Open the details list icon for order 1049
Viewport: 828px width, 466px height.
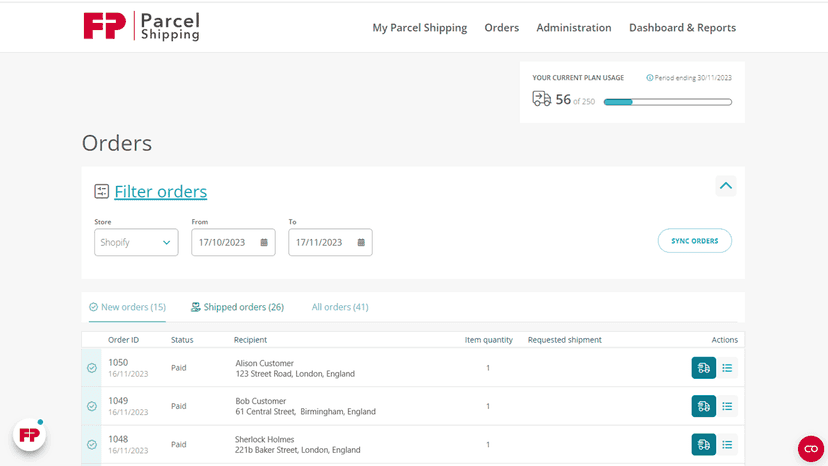[x=727, y=406]
